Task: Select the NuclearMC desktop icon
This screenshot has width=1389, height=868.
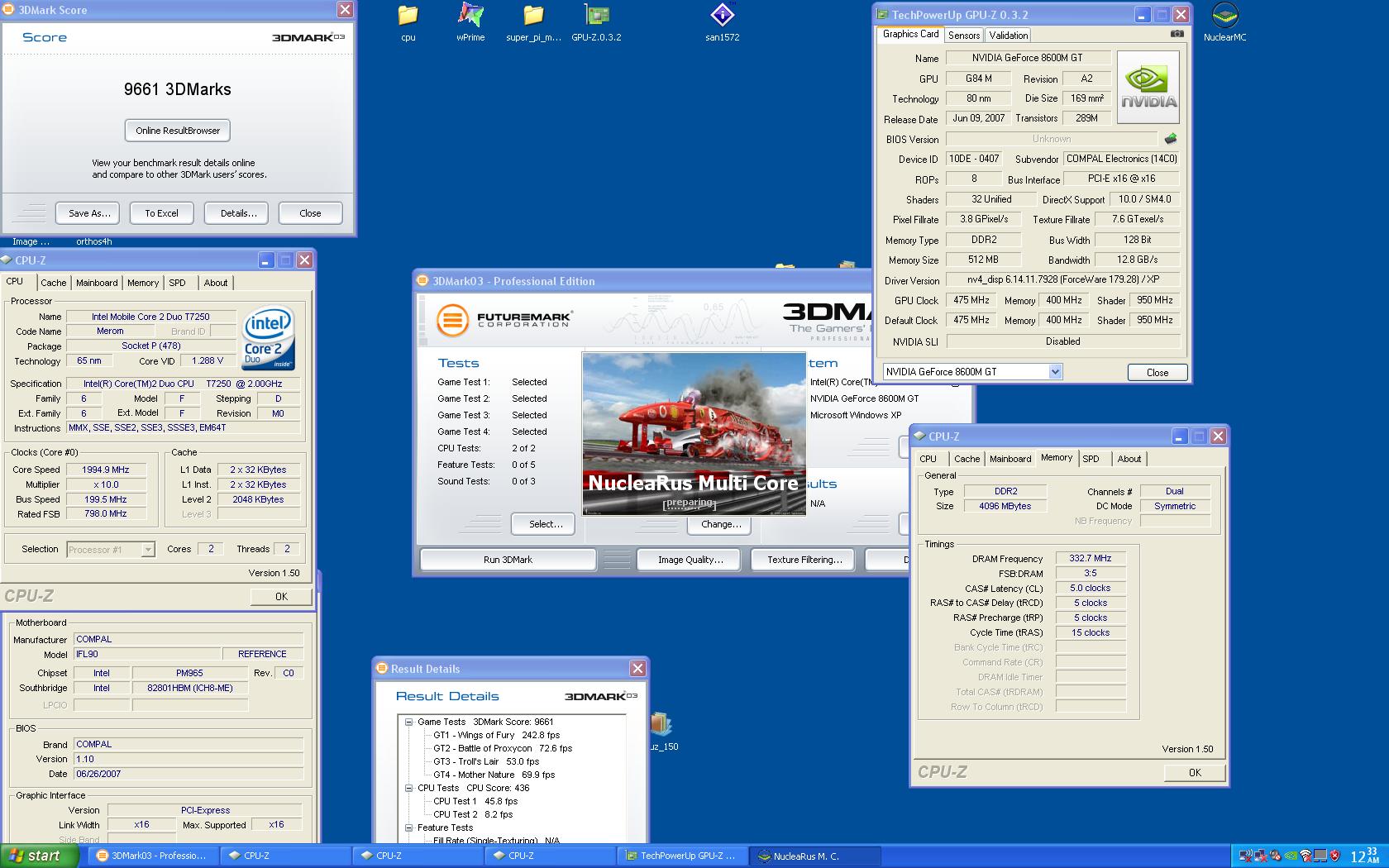Action: point(1224,22)
